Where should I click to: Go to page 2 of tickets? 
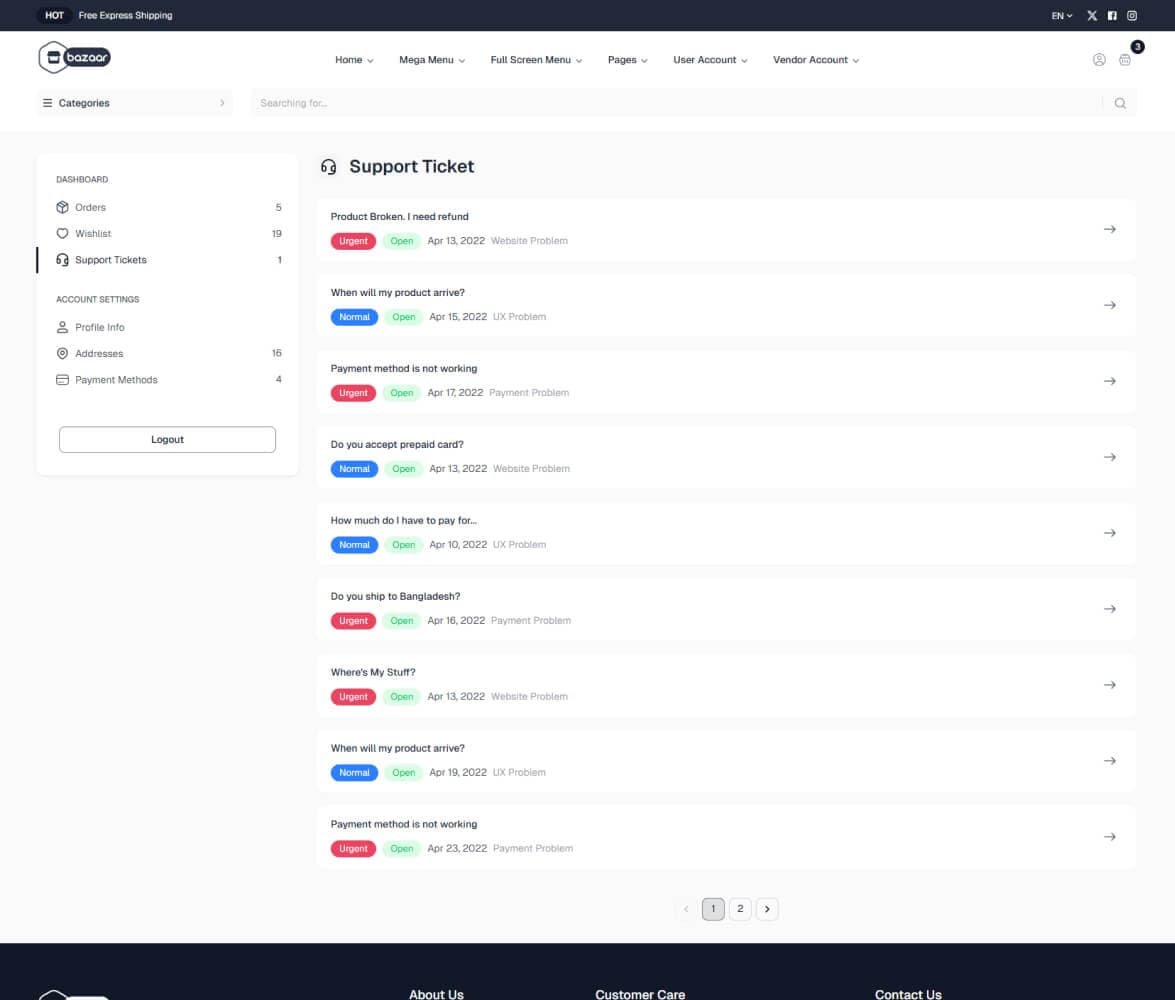coord(740,908)
